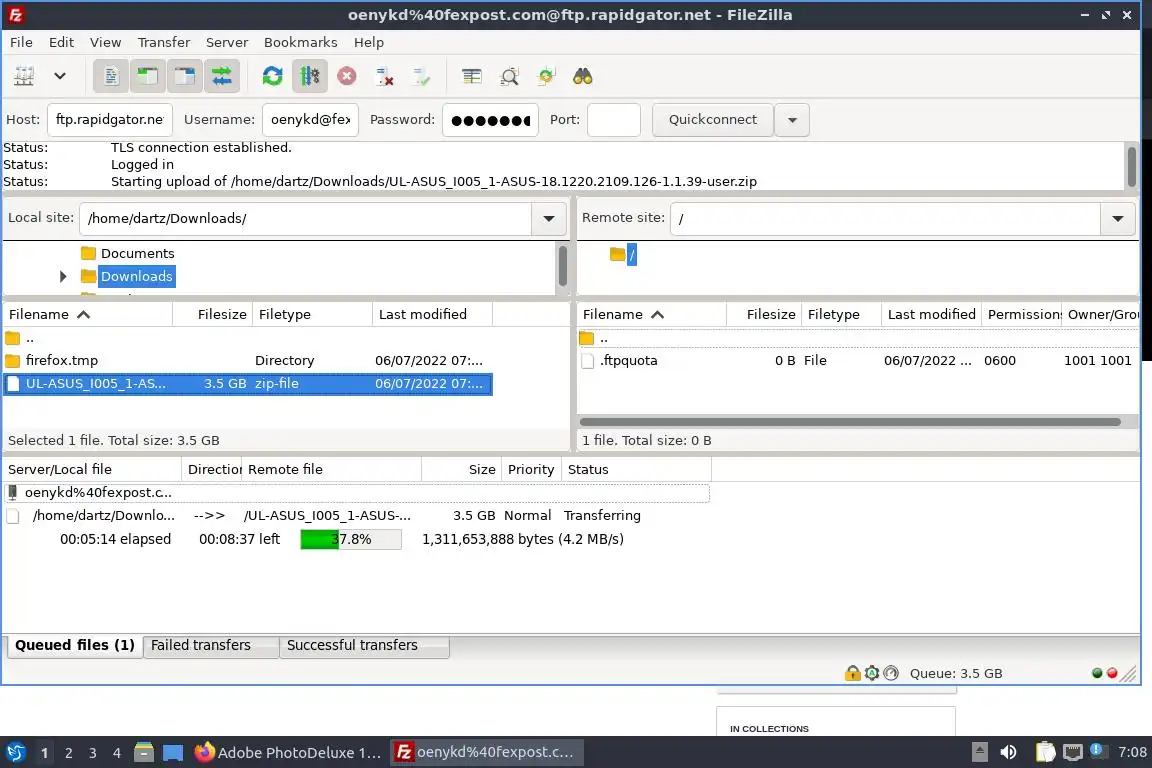Click the network connection tray icon
Screen dimensions: 1152x768
(1073, 752)
